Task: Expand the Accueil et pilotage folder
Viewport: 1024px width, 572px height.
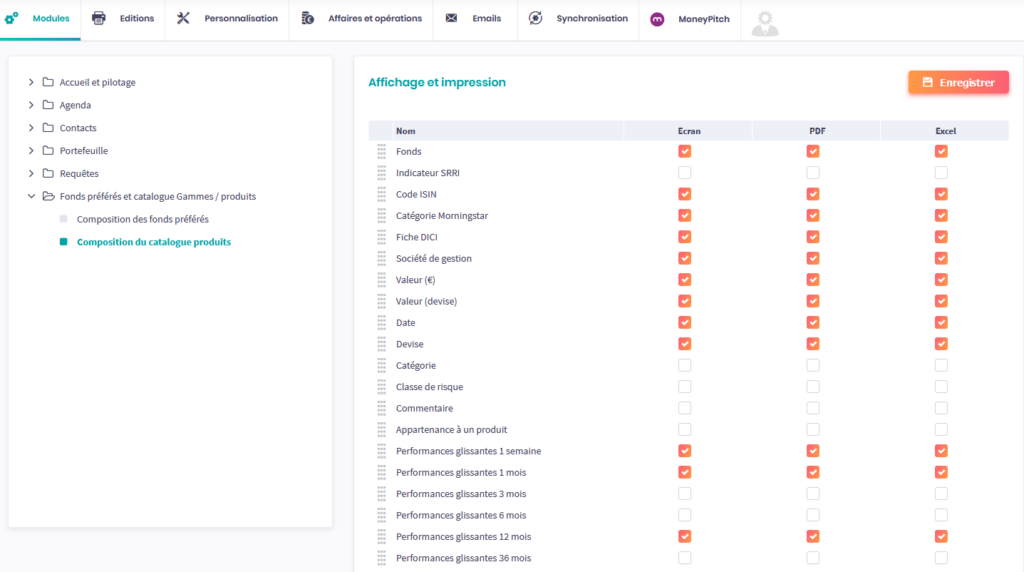Action: point(31,82)
